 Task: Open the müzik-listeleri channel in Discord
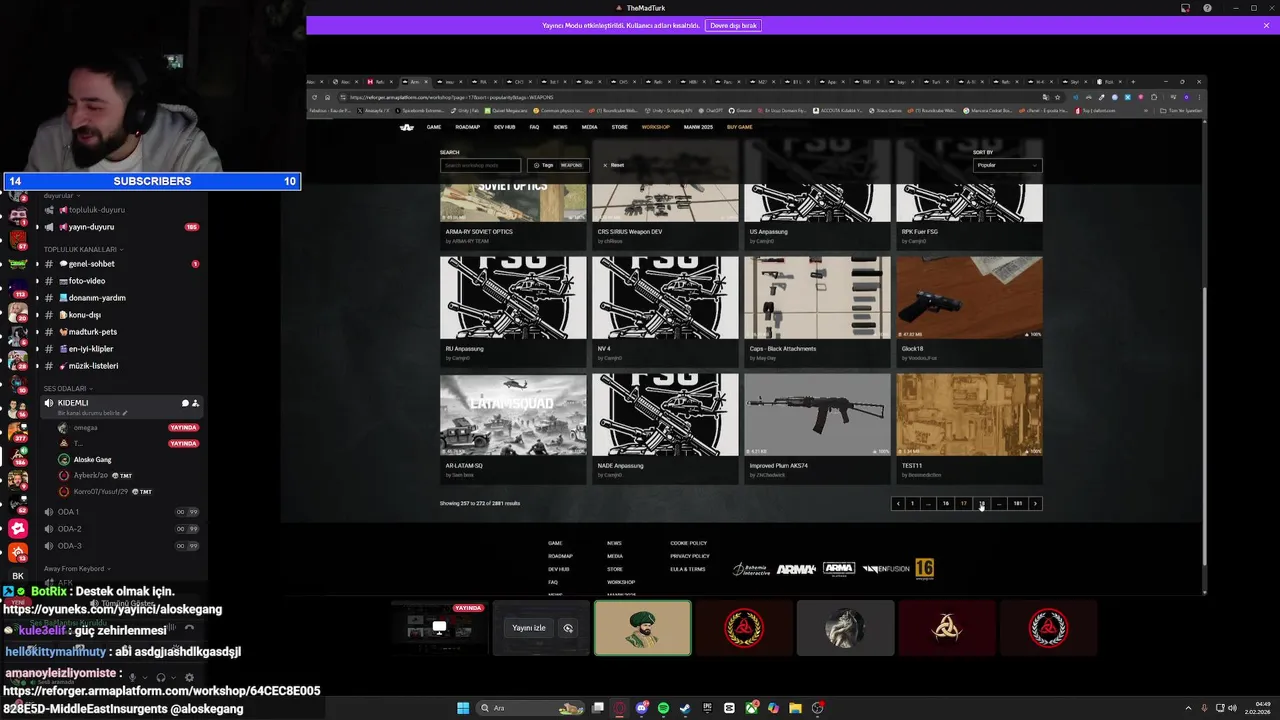tap(93, 366)
